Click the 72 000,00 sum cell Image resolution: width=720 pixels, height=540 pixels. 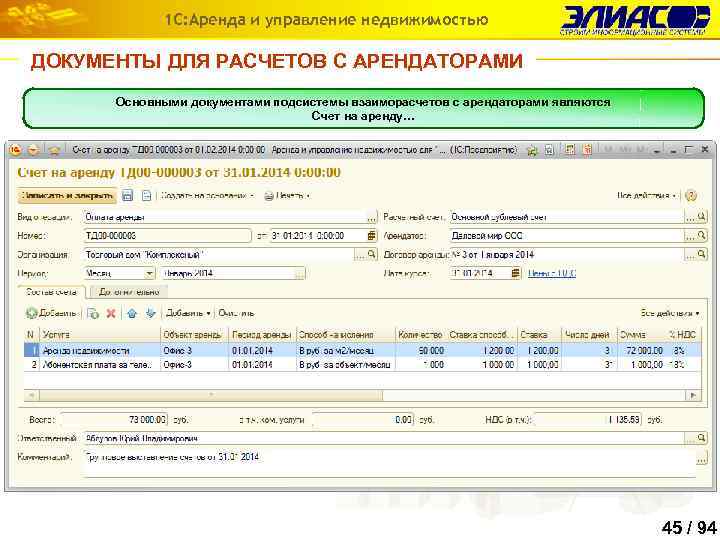(641, 350)
